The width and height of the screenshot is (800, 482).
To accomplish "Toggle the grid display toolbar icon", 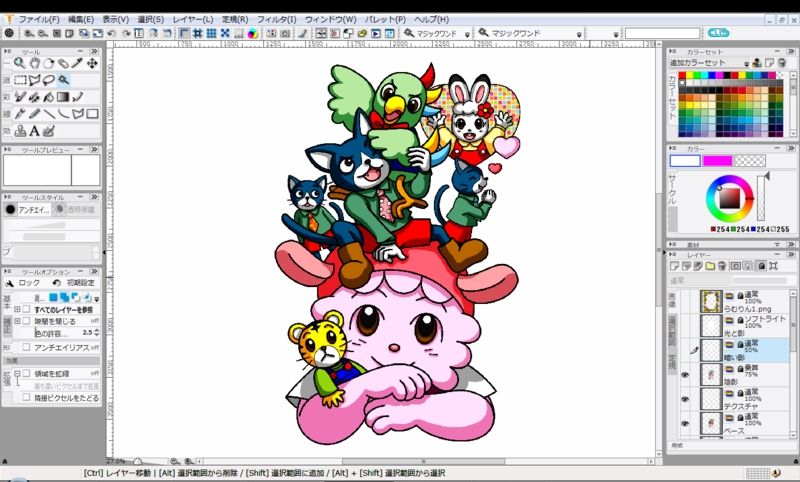I will pyautogui.click(x=211, y=33).
